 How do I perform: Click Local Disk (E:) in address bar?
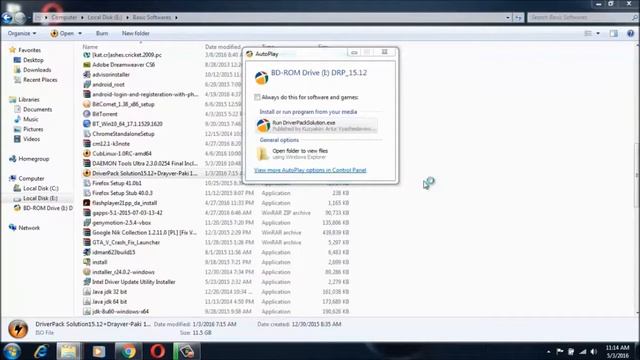click(x=105, y=18)
